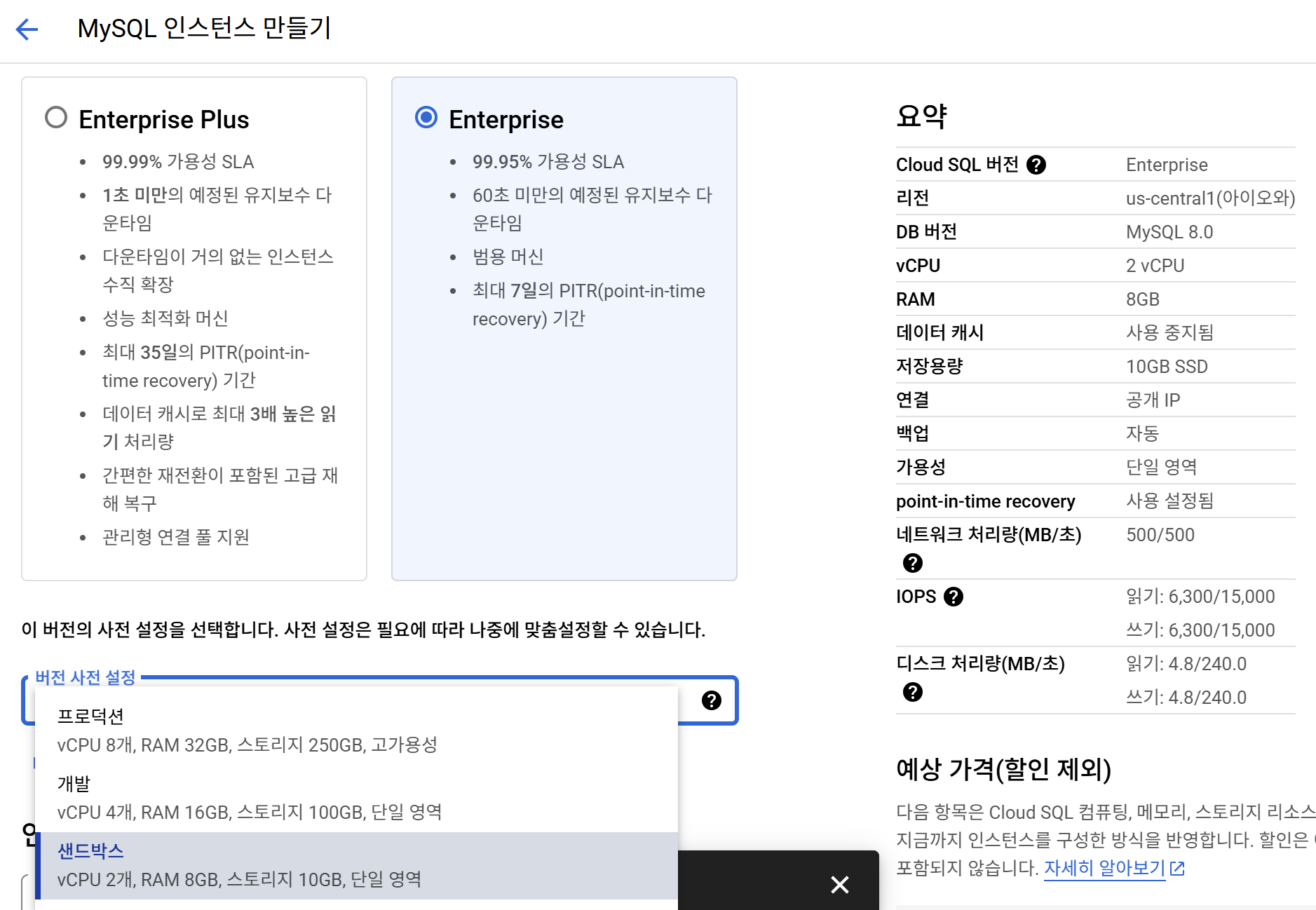Click the 관리형 연결 풀 지원 bullet

tap(176, 537)
